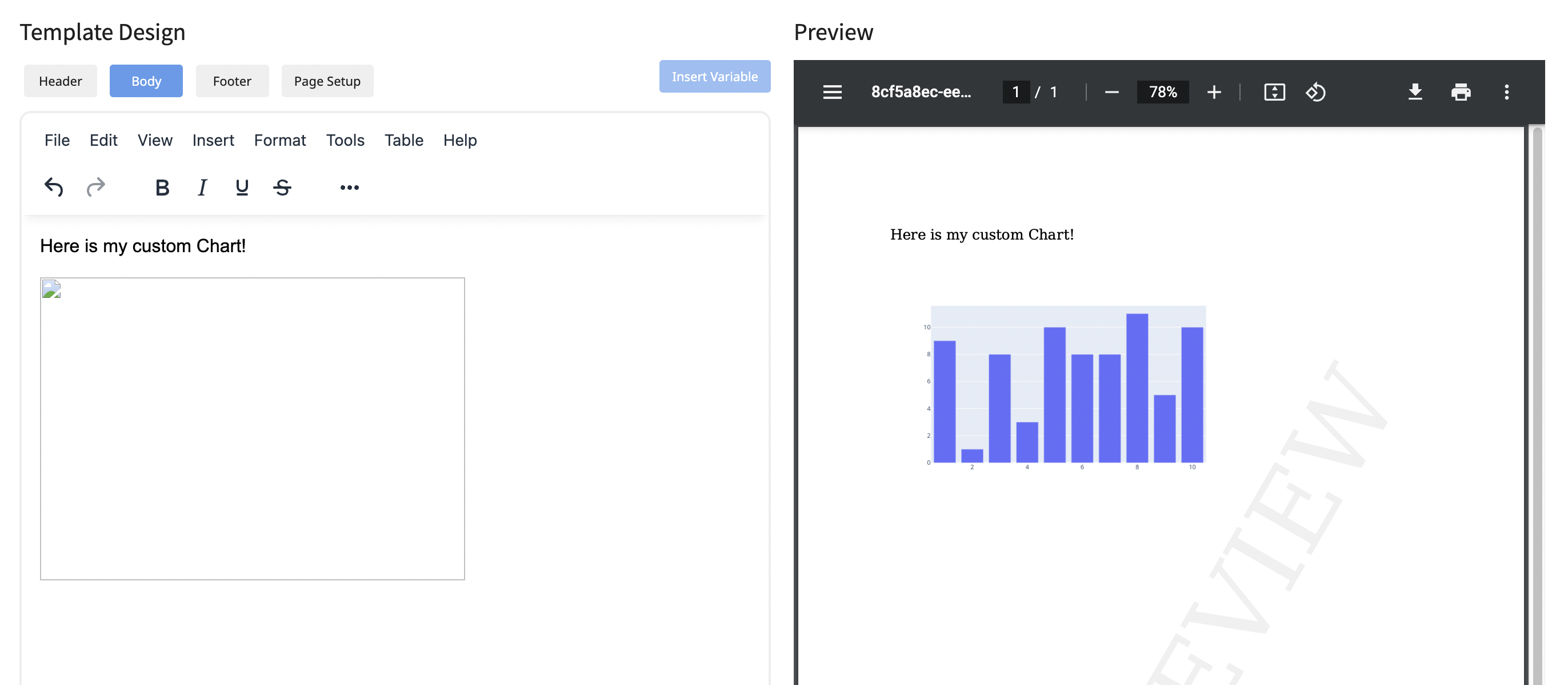
Task: Open the Format menu
Action: [x=279, y=140]
